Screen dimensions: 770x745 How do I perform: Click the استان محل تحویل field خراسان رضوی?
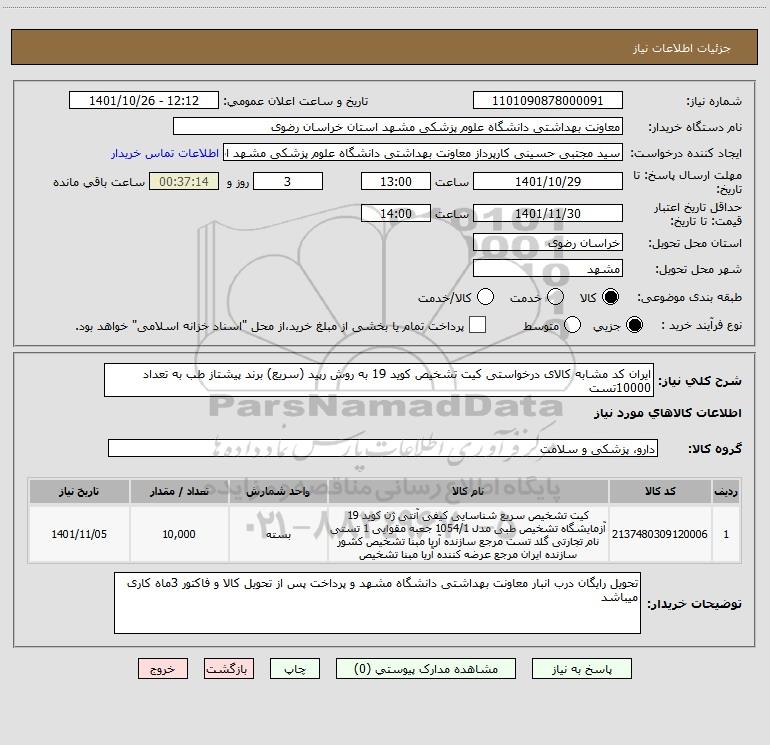tap(548, 243)
